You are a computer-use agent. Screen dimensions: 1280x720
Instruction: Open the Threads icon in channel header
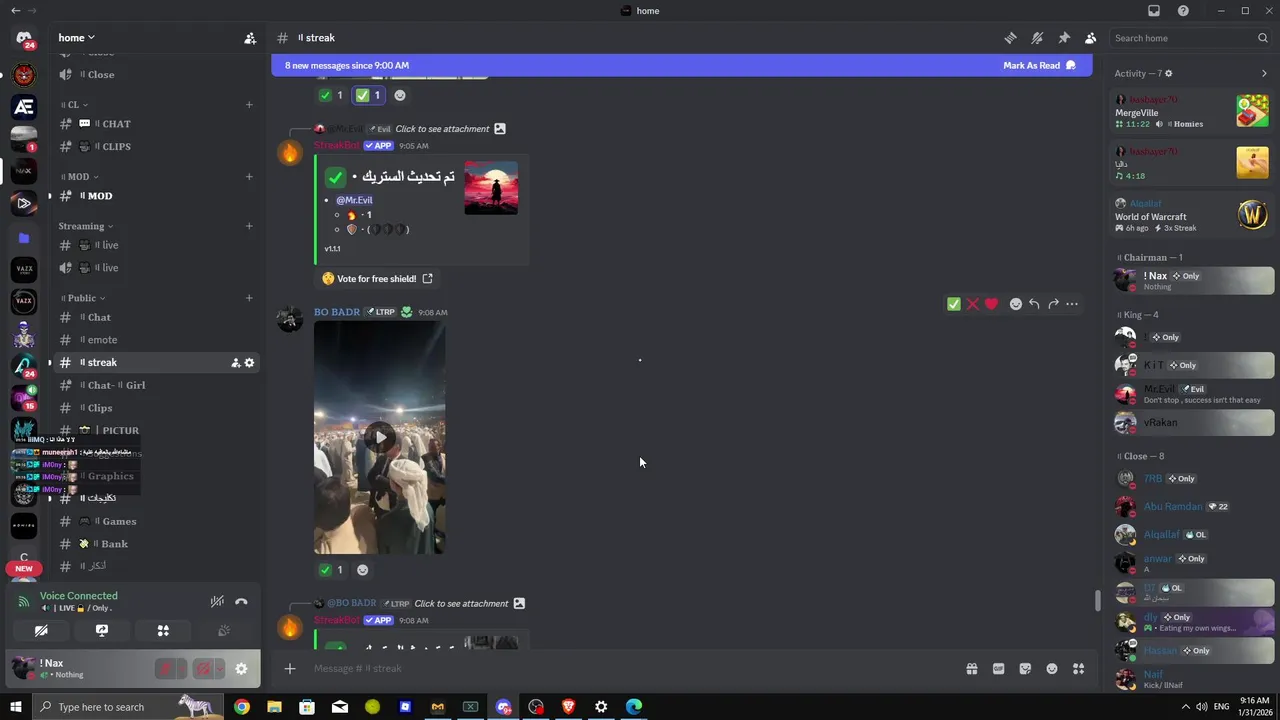coord(1010,38)
